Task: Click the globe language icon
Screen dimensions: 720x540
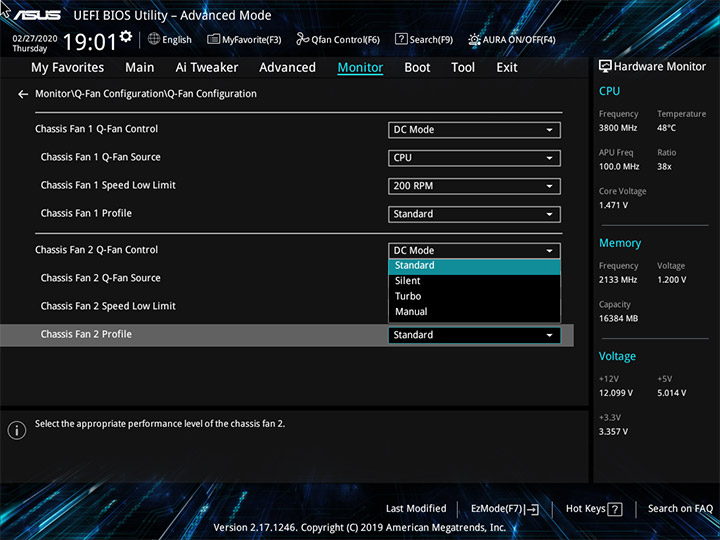Action: (154, 39)
